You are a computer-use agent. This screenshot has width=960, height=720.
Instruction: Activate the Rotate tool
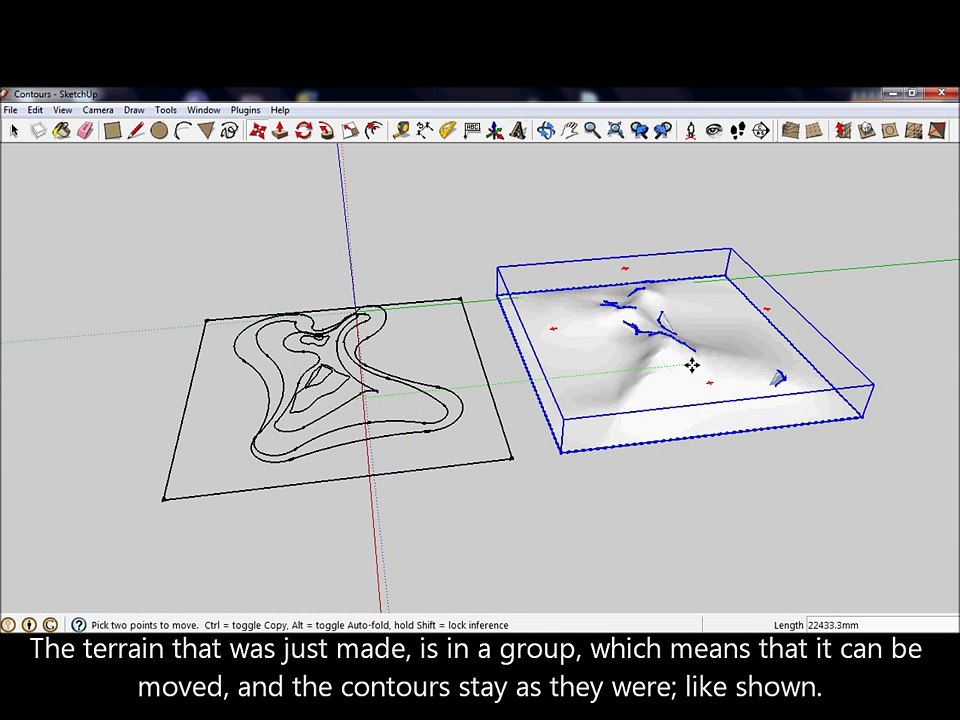tap(303, 130)
